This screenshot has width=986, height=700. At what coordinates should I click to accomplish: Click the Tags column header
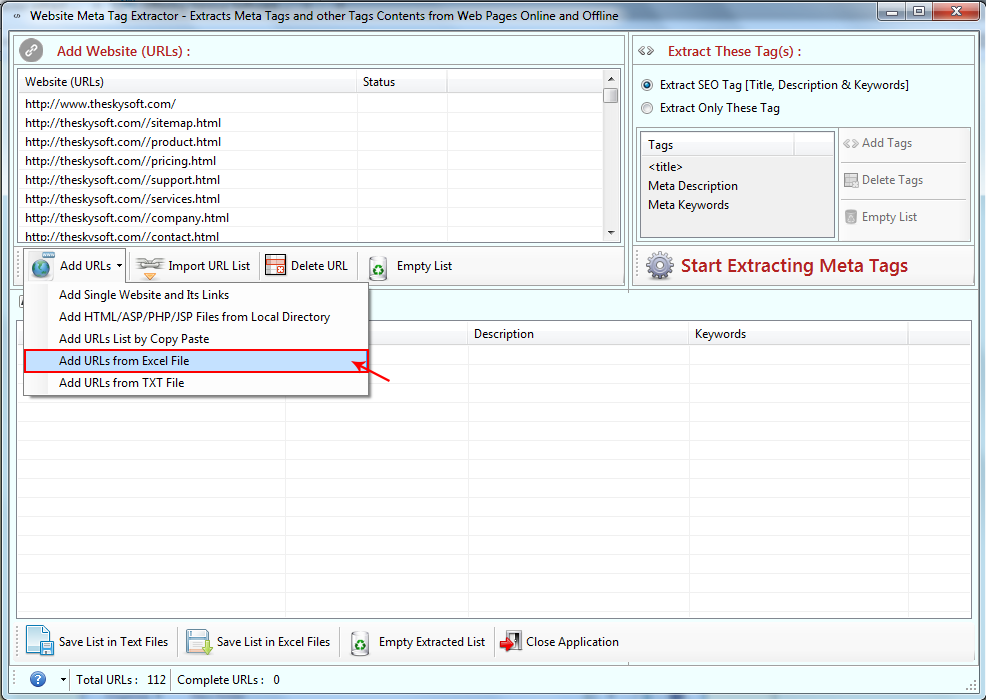coord(717,145)
